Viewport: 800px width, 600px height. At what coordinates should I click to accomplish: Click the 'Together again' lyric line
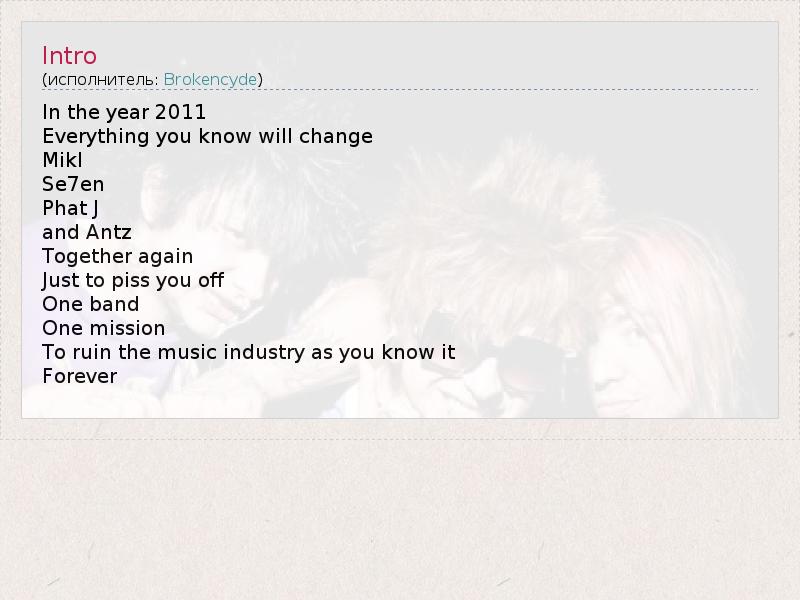pyautogui.click(x=118, y=256)
